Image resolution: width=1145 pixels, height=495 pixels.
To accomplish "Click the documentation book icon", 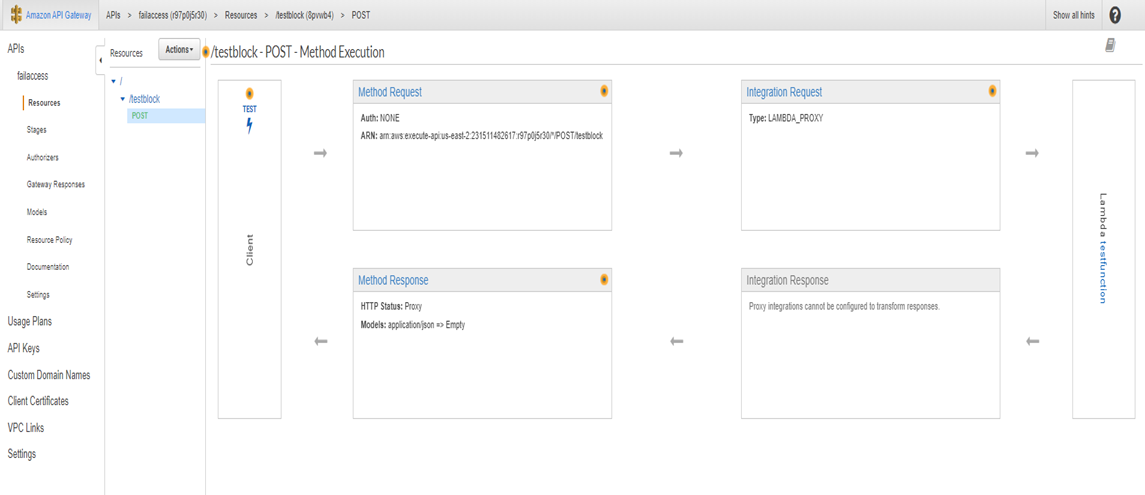I will (1110, 46).
